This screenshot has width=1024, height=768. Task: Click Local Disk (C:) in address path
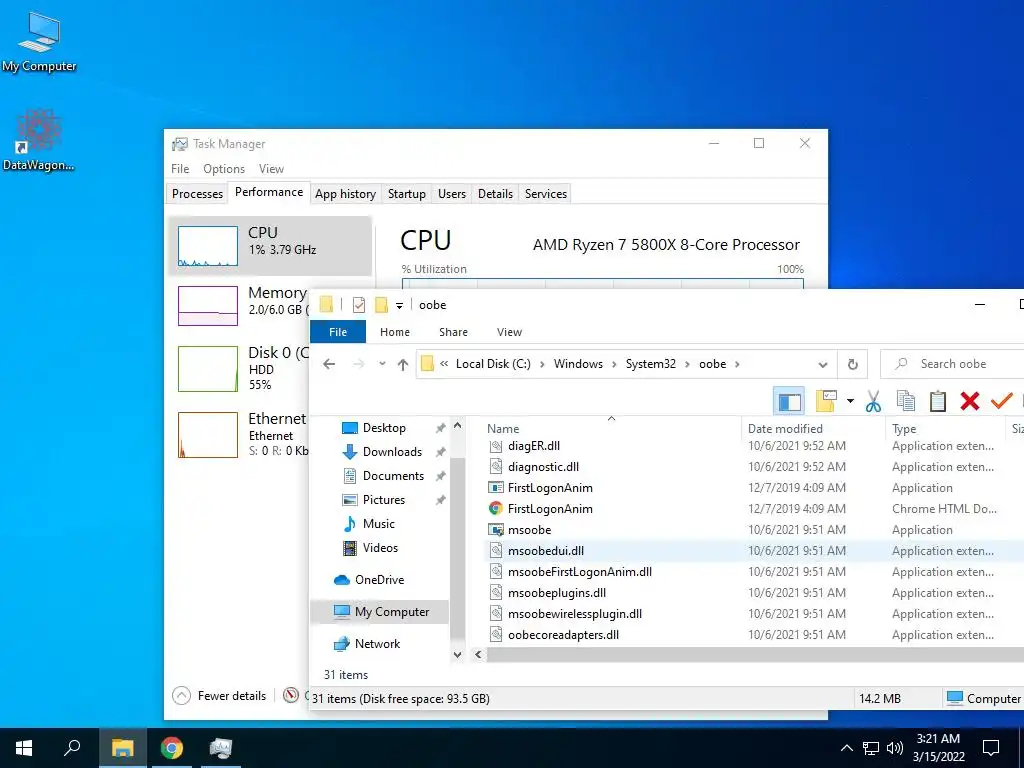[x=493, y=364]
